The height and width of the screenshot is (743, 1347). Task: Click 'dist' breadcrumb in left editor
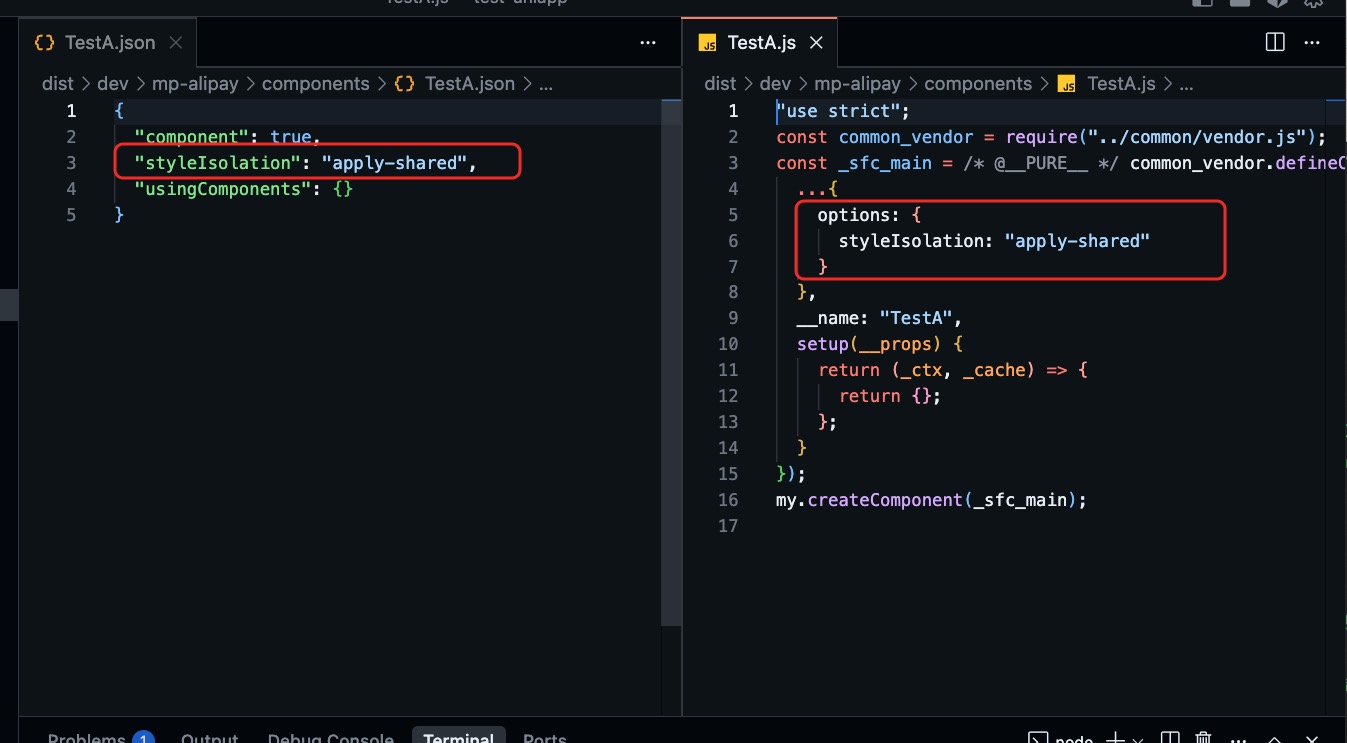click(57, 84)
